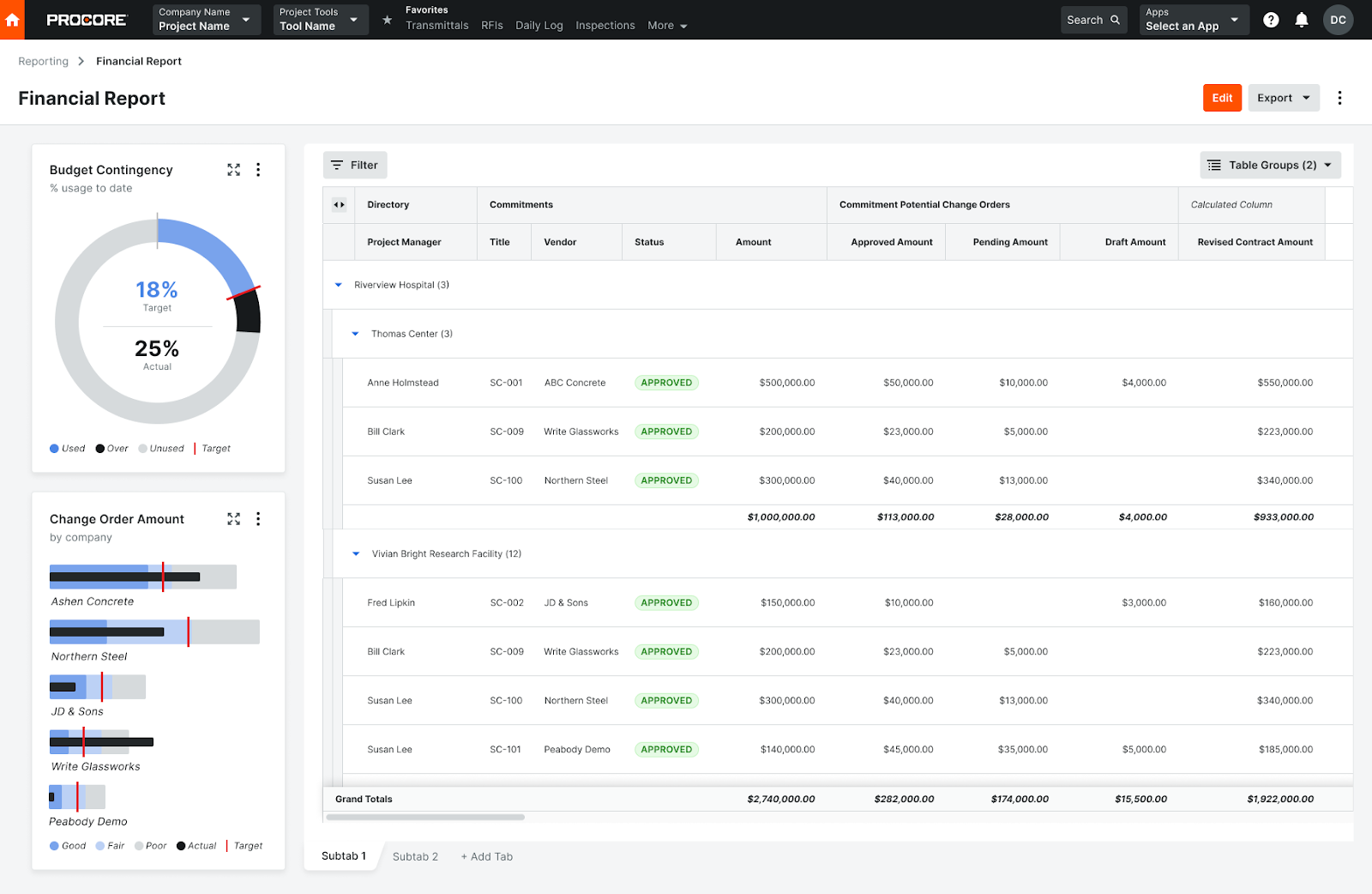Click the JD & Sons bar

tap(98, 686)
